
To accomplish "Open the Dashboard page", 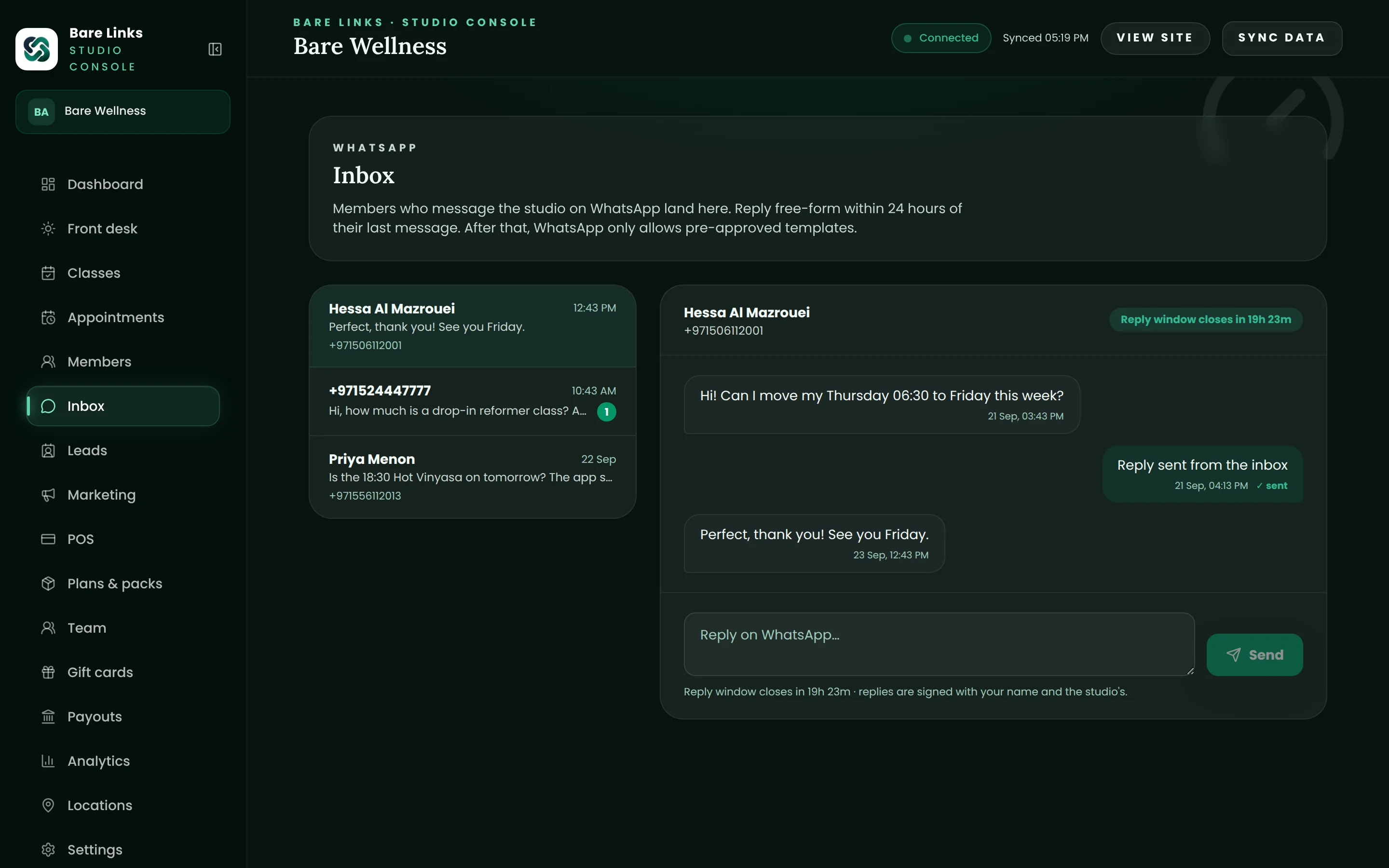I will click(x=123, y=184).
